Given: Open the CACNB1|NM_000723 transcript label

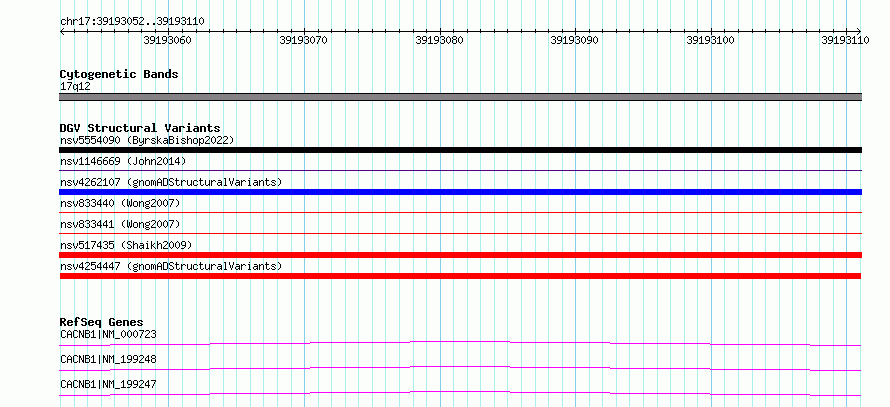Looking at the screenshot, I should click(108, 334).
